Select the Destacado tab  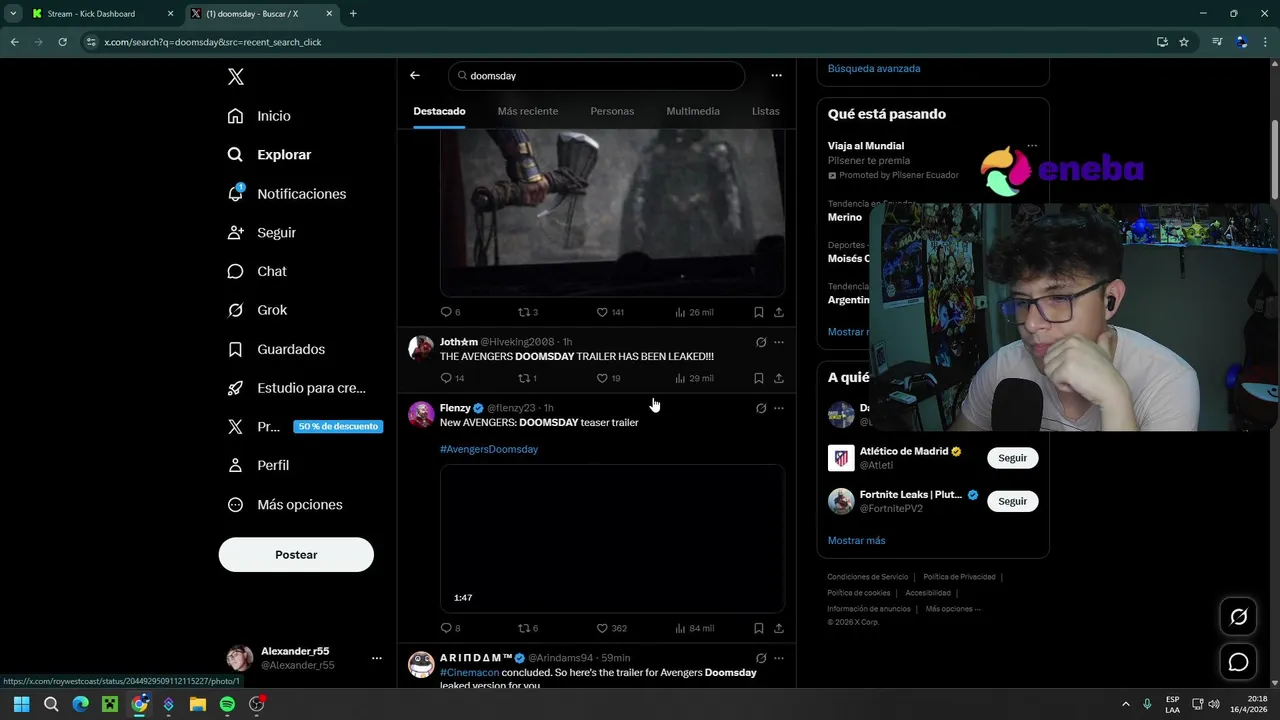point(439,111)
